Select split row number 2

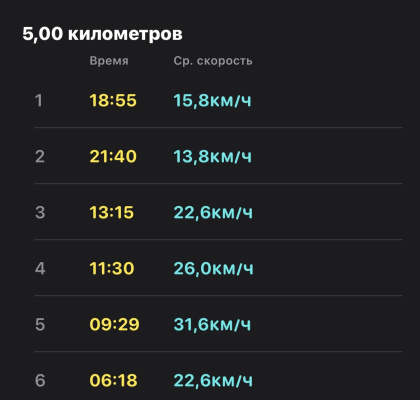coord(218,156)
